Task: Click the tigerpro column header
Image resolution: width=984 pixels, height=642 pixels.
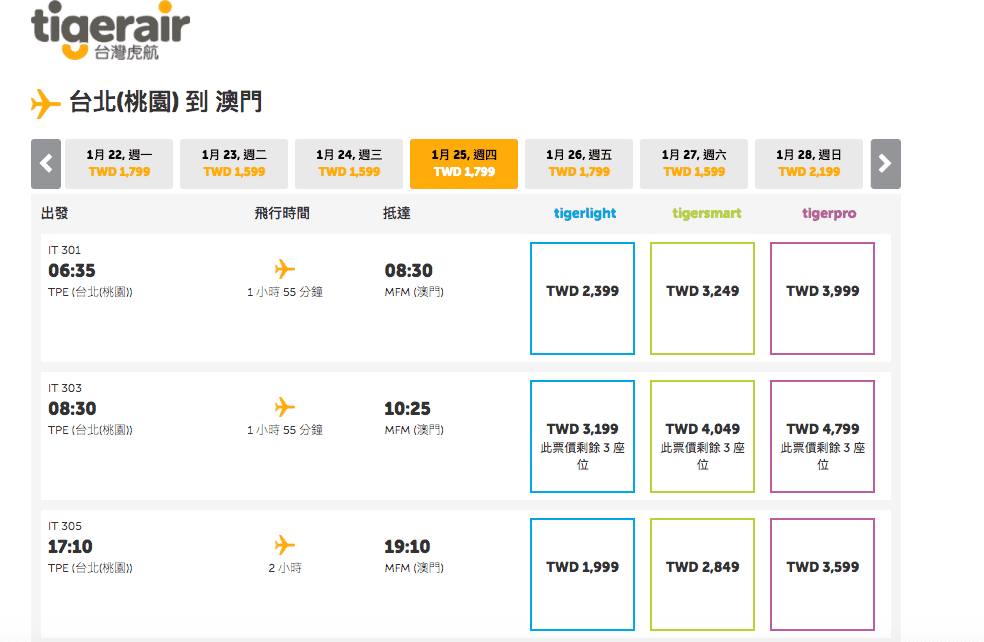Action: coord(829,213)
